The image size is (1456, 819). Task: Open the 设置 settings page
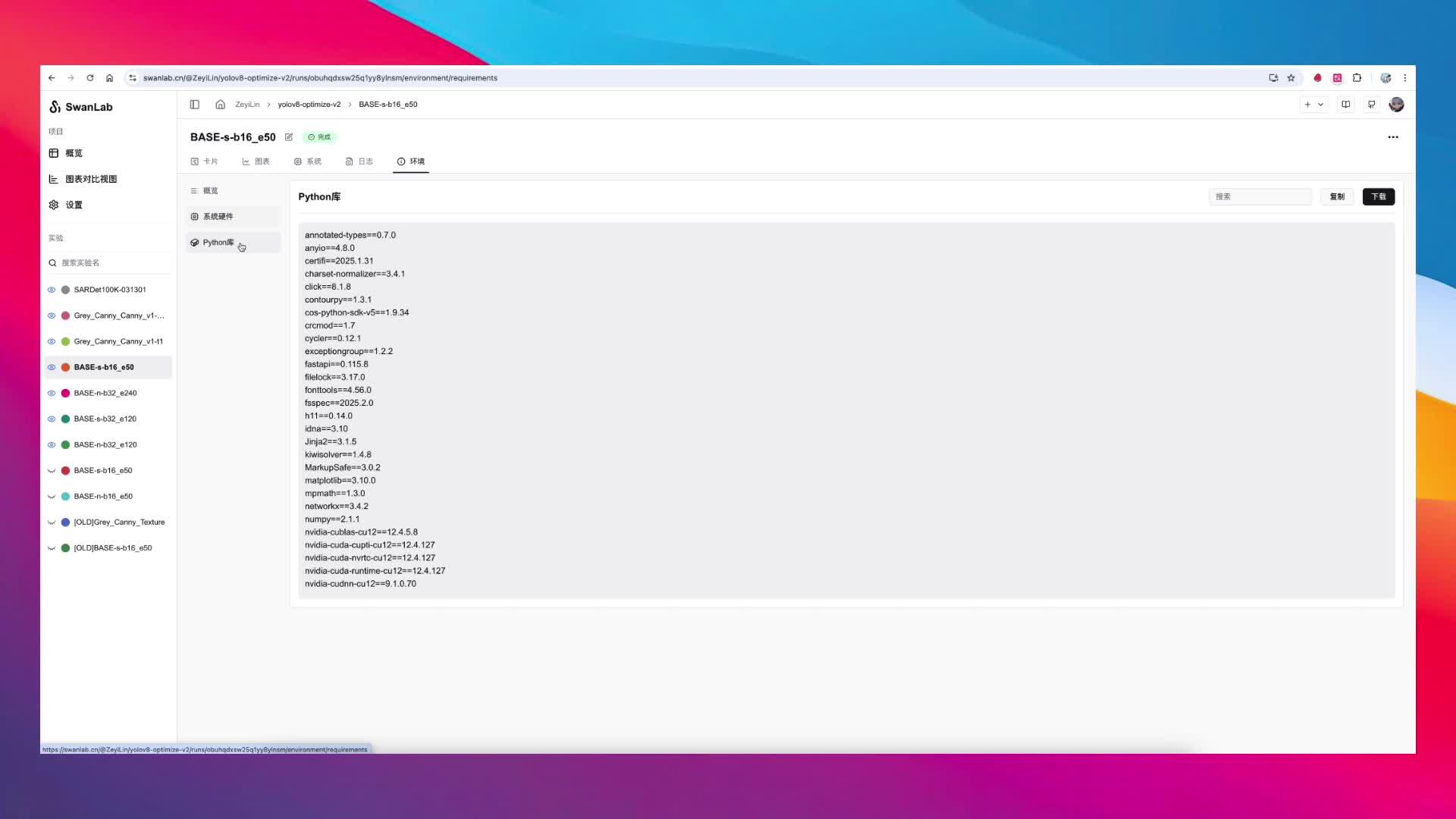tap(75, 204)
